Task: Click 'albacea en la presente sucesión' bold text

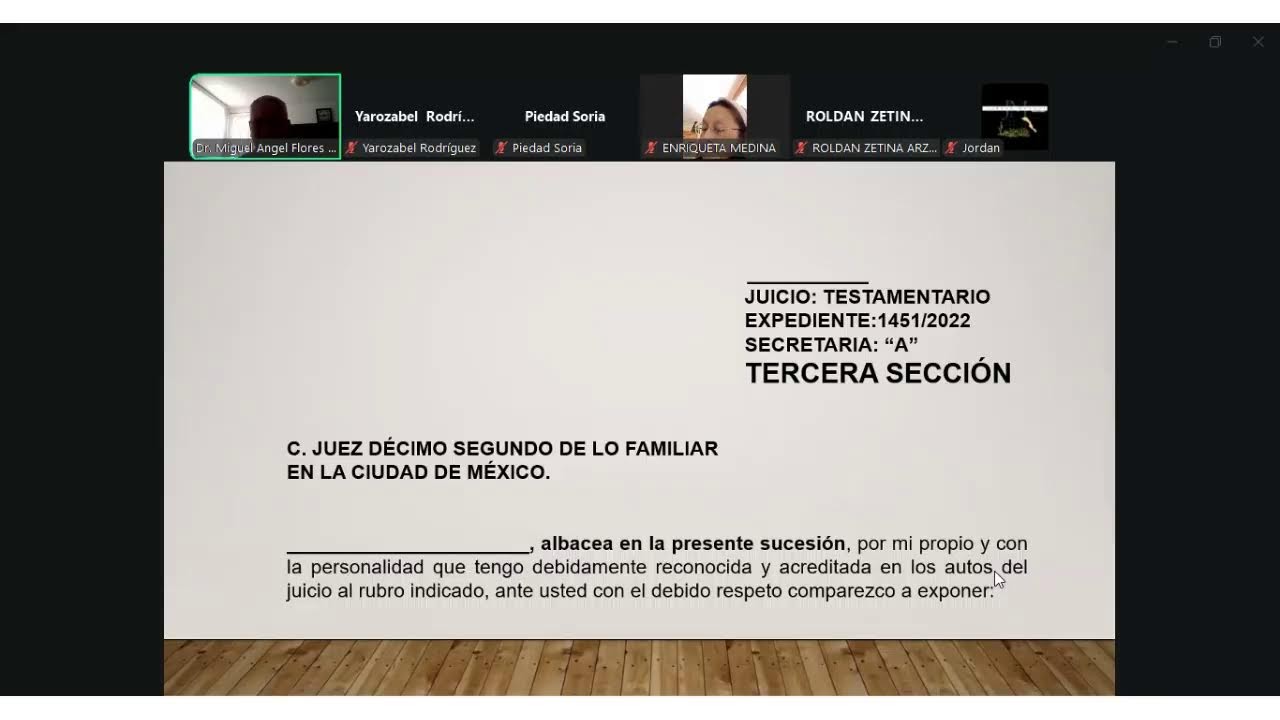Action: click(693, 544)
